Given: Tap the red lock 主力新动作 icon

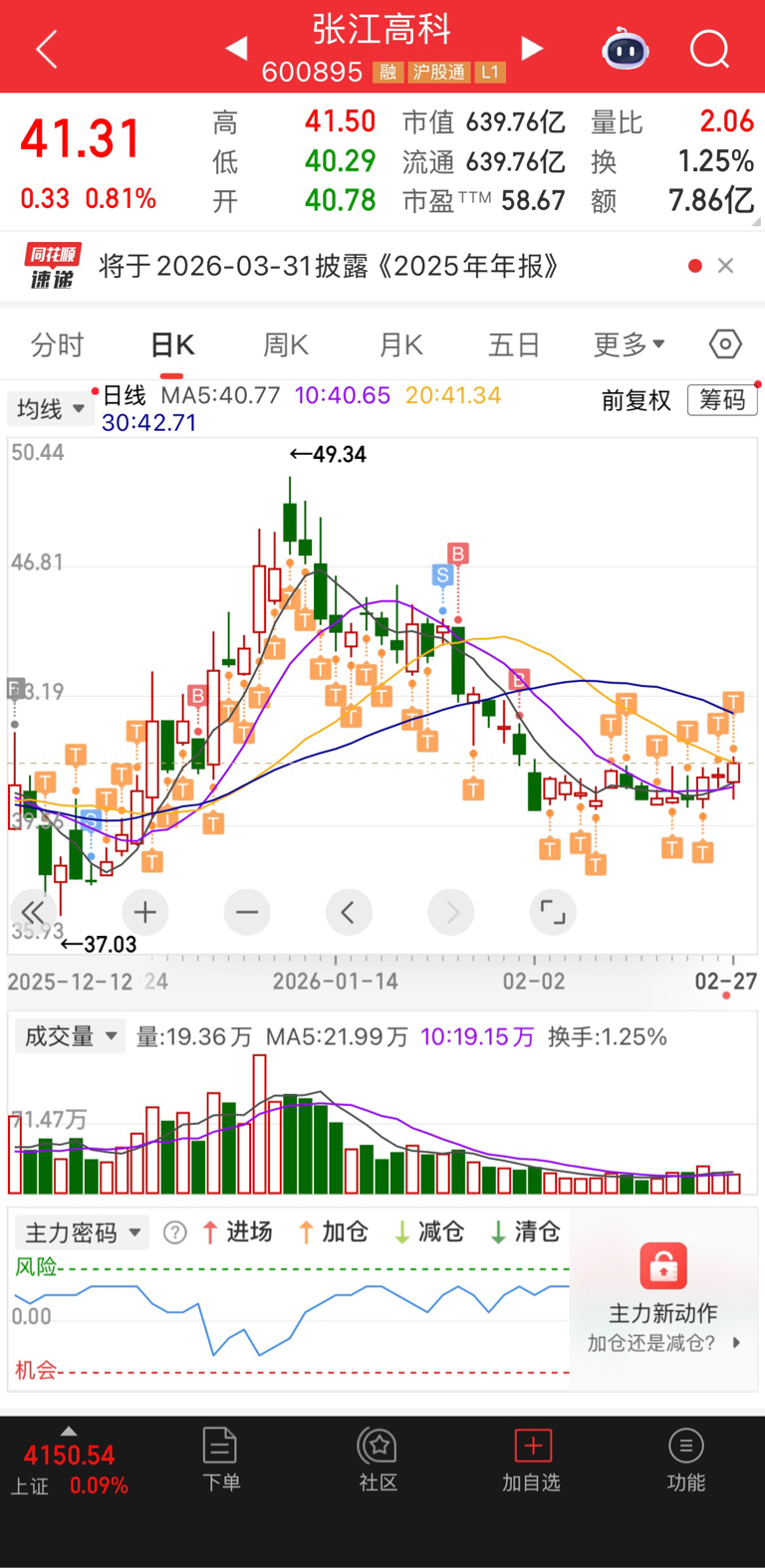Looking at the screenshot, I should [663, 1267].
